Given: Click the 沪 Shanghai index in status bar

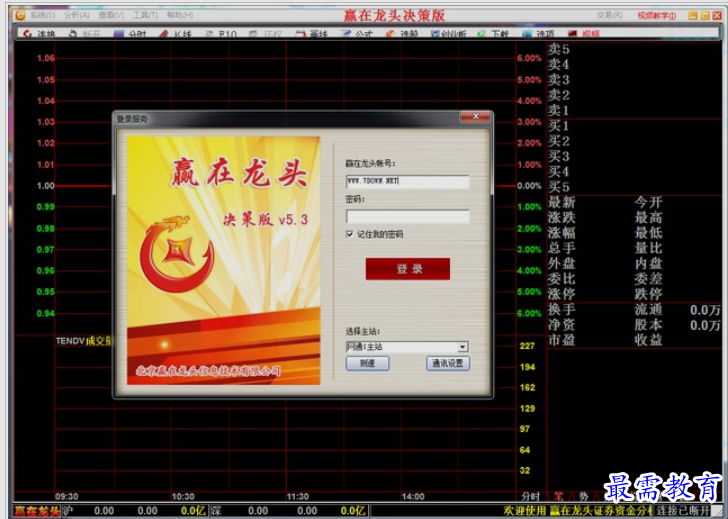Looking at the screenshot, I should coord(68,511).
